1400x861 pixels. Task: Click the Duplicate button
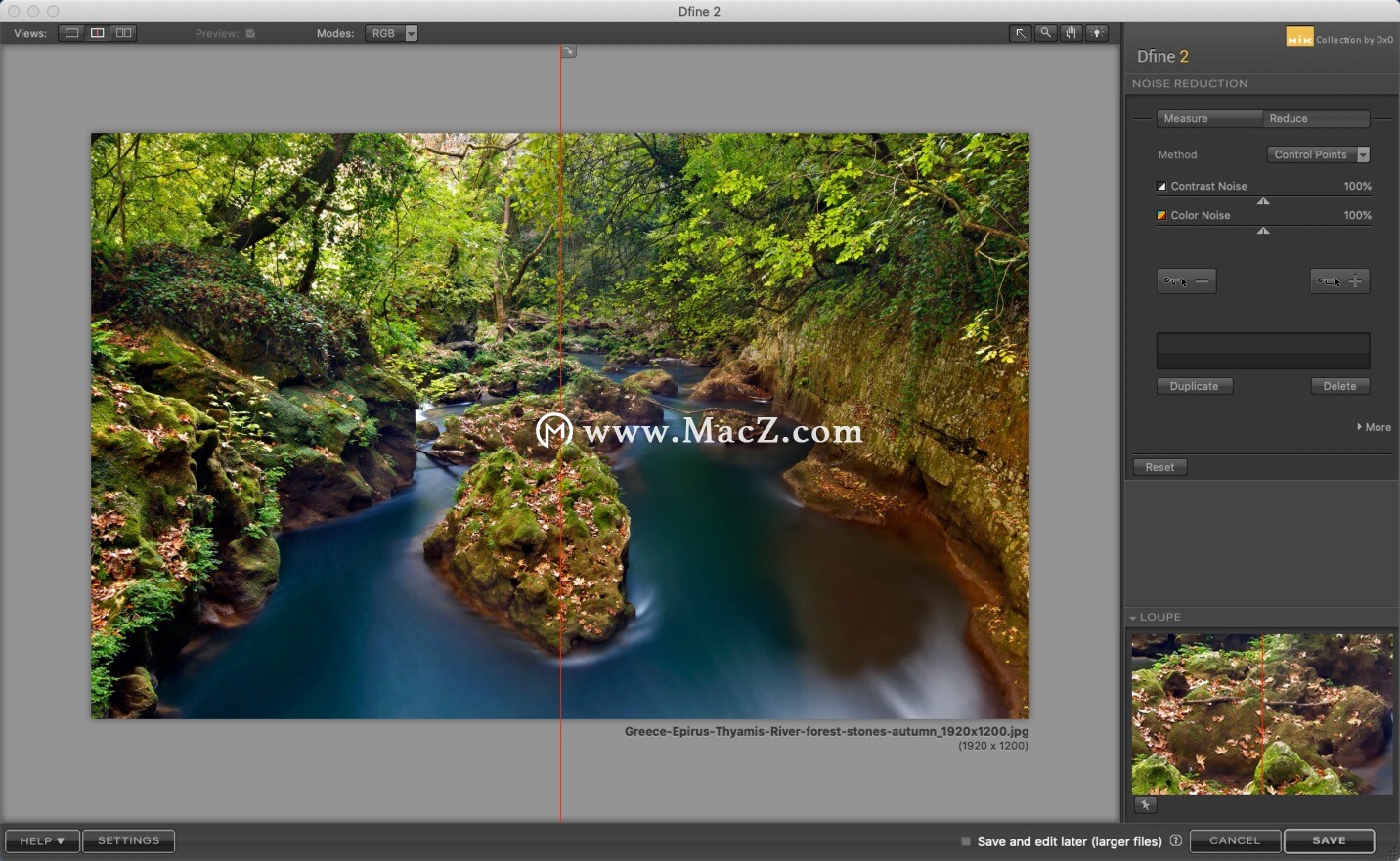coord(1195,386)
